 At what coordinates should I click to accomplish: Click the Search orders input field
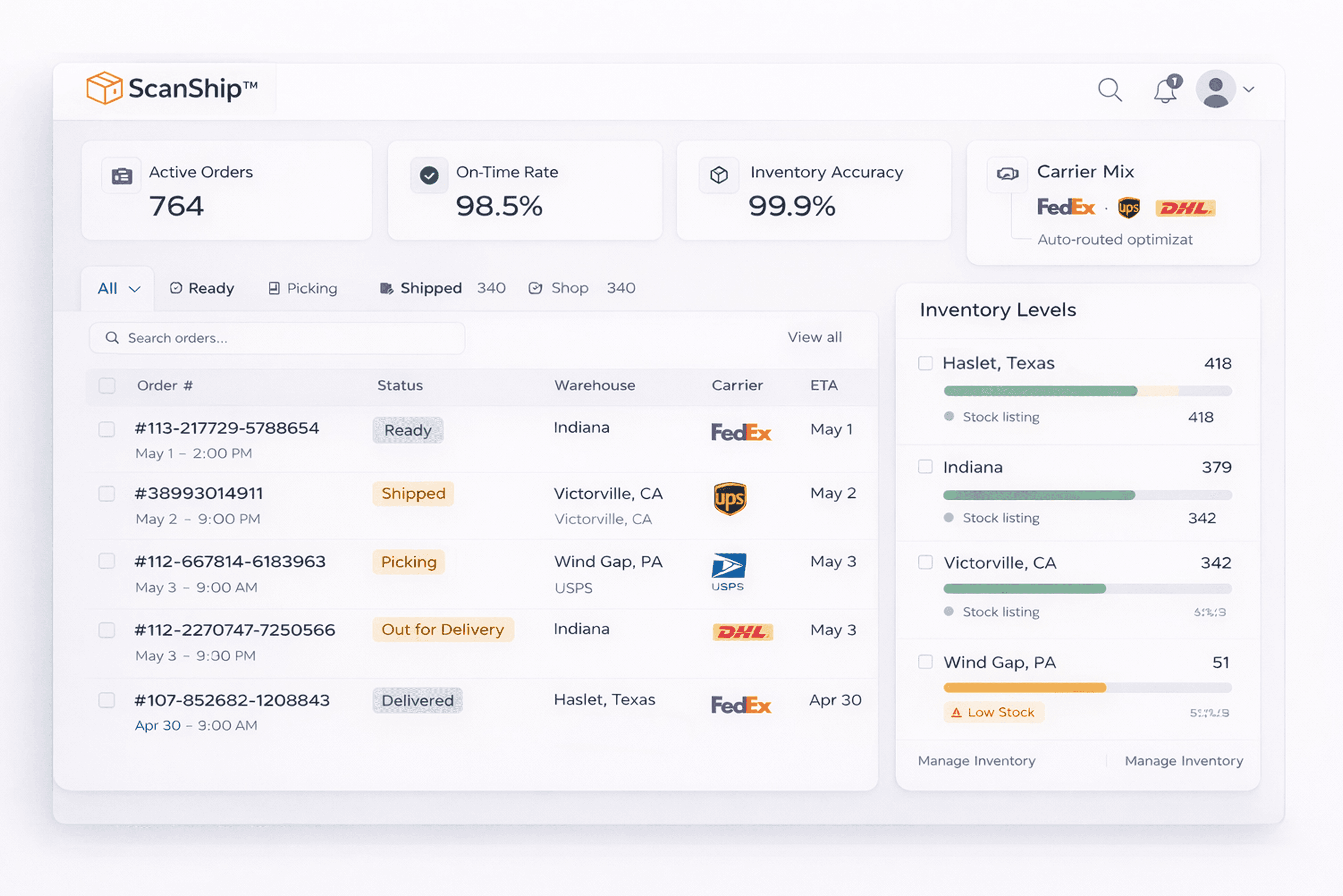[x=277, y=338]
